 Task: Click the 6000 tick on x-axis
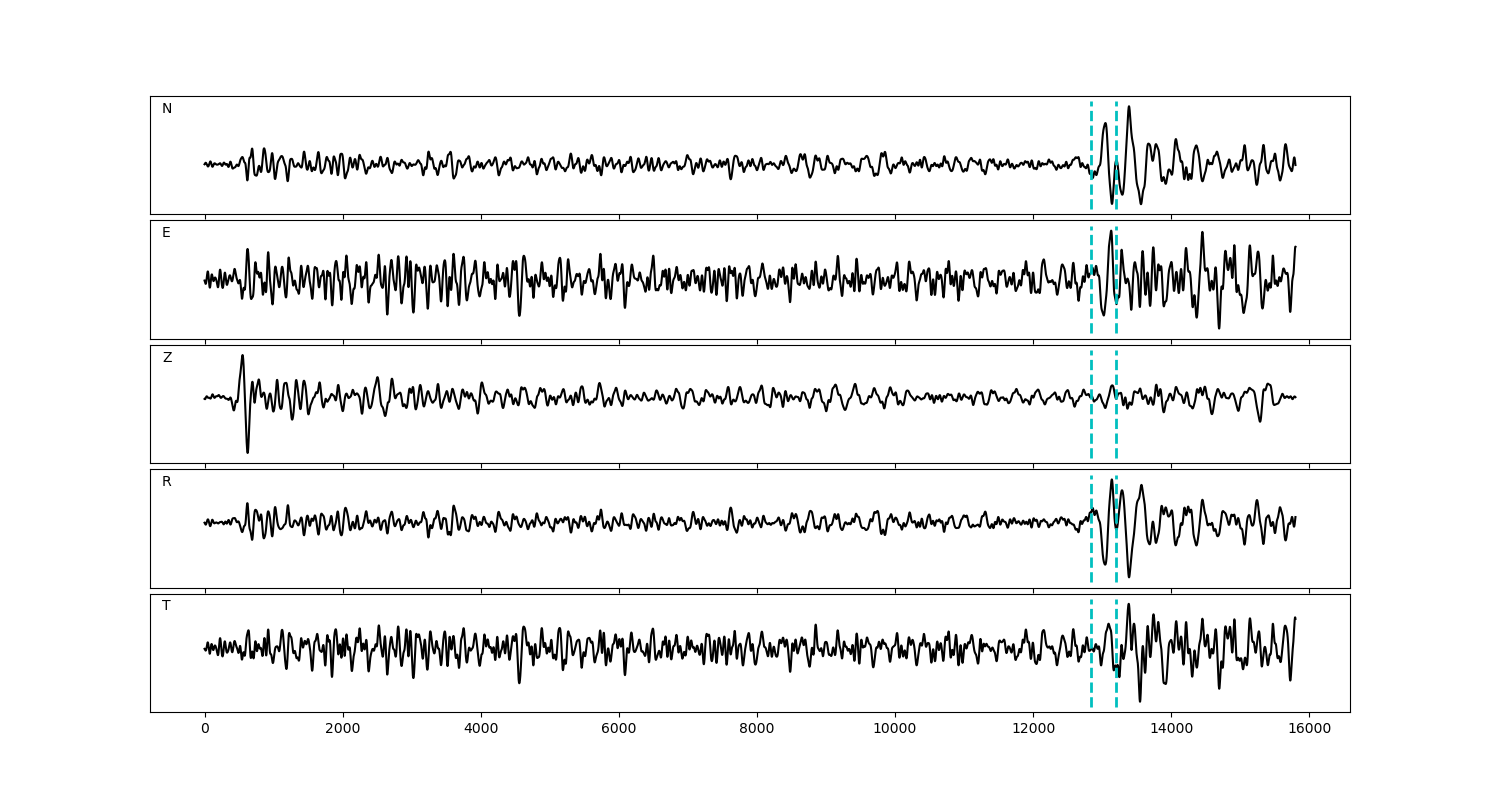tap(619, 730)
